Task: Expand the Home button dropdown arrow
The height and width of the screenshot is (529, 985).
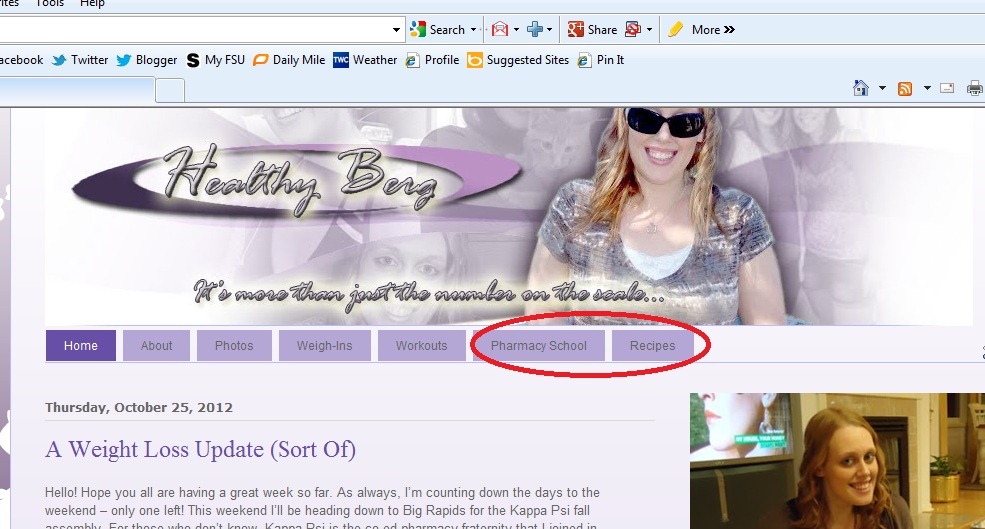Action: pos(882,89)
